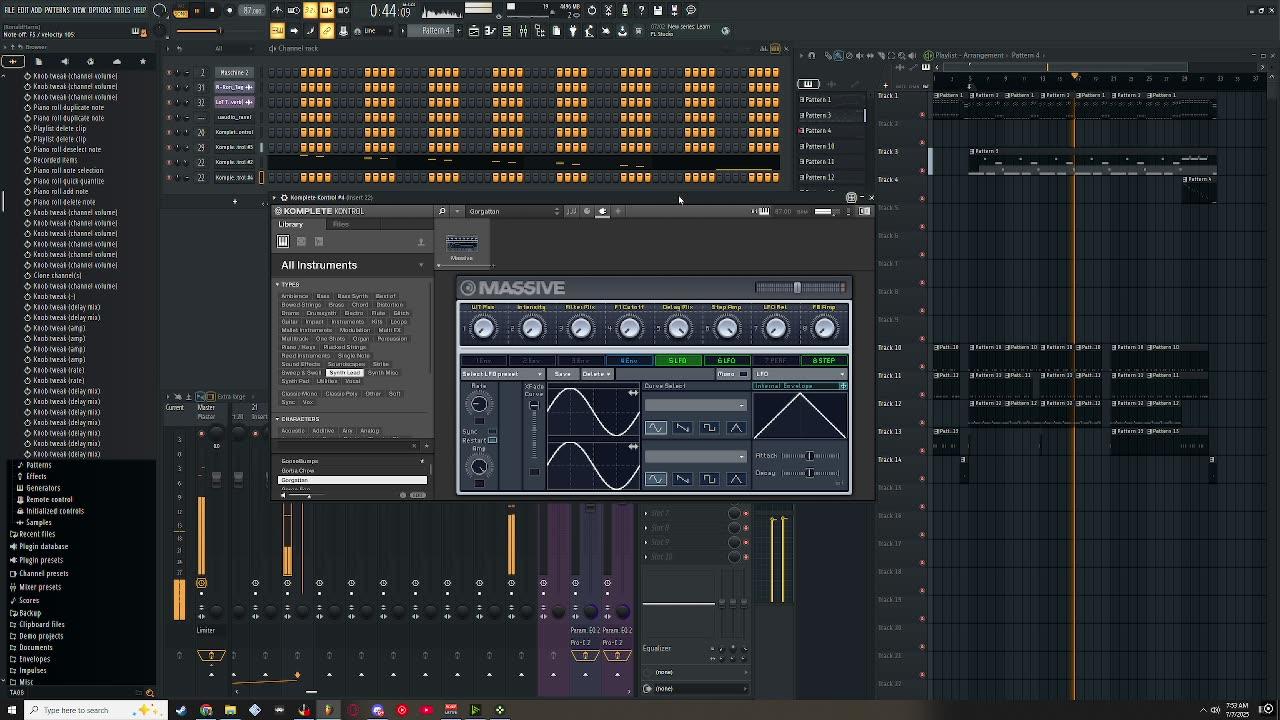
Task: Click the keyboard icon in Komplete Library
Action: pyautogui.click(x=283, y=241)
